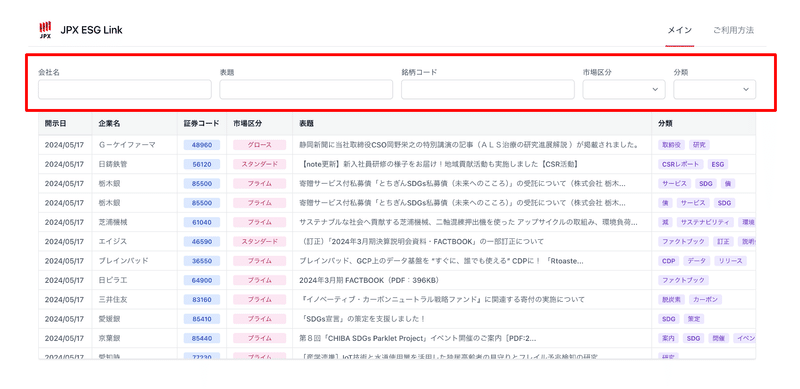Click the 策定 category tag
The height and width of the screenshot is (389, 800).
pos(693,319)
